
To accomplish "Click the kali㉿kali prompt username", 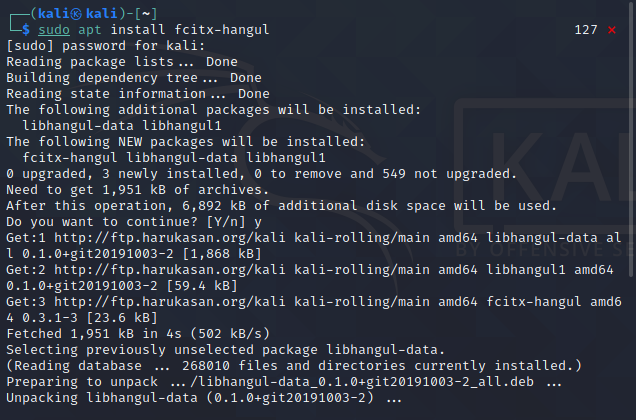I will pyautogui.click(x=61, y=13).
